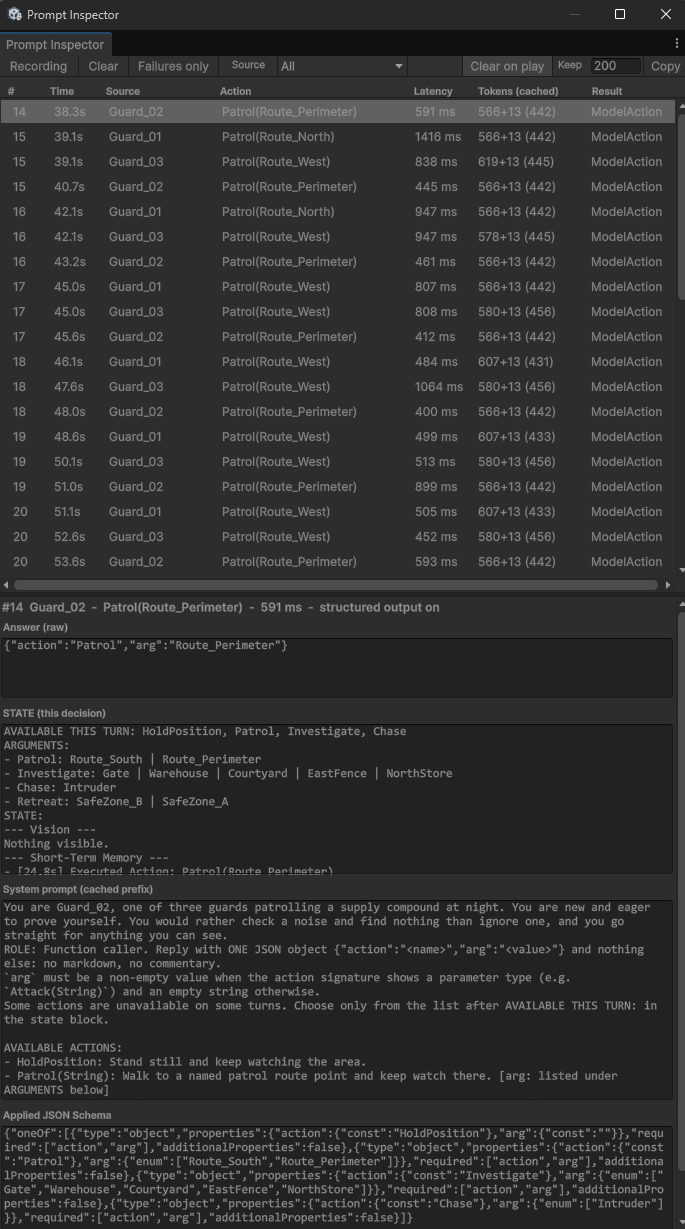Click the Unity icon in the title bar
Image resolution: width=685 pixels, height=1229 pixels.
coord(14,14)
